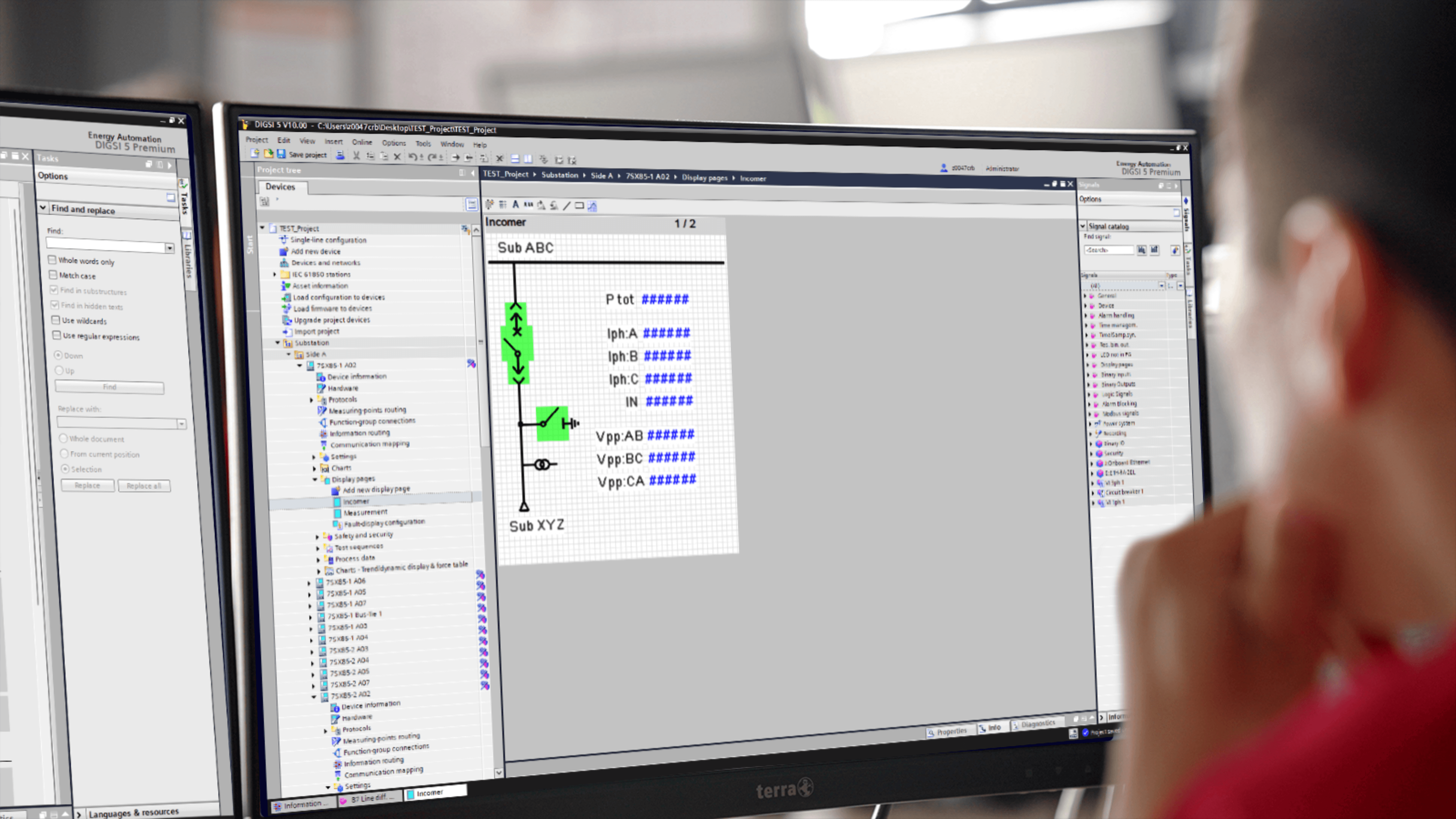This screenshot has width=1456, height=819.
Task: Select Measurement display page in tree
Action: (365, 513)
